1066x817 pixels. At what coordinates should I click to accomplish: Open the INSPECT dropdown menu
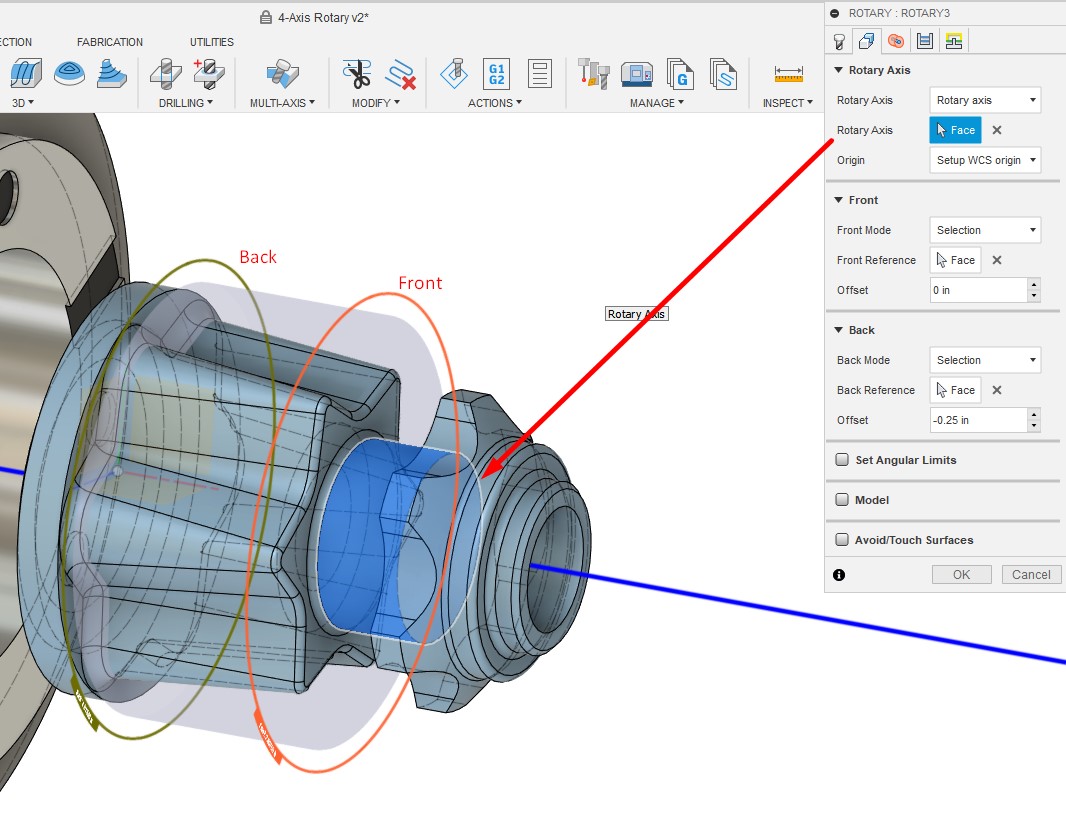pos(787,103)
